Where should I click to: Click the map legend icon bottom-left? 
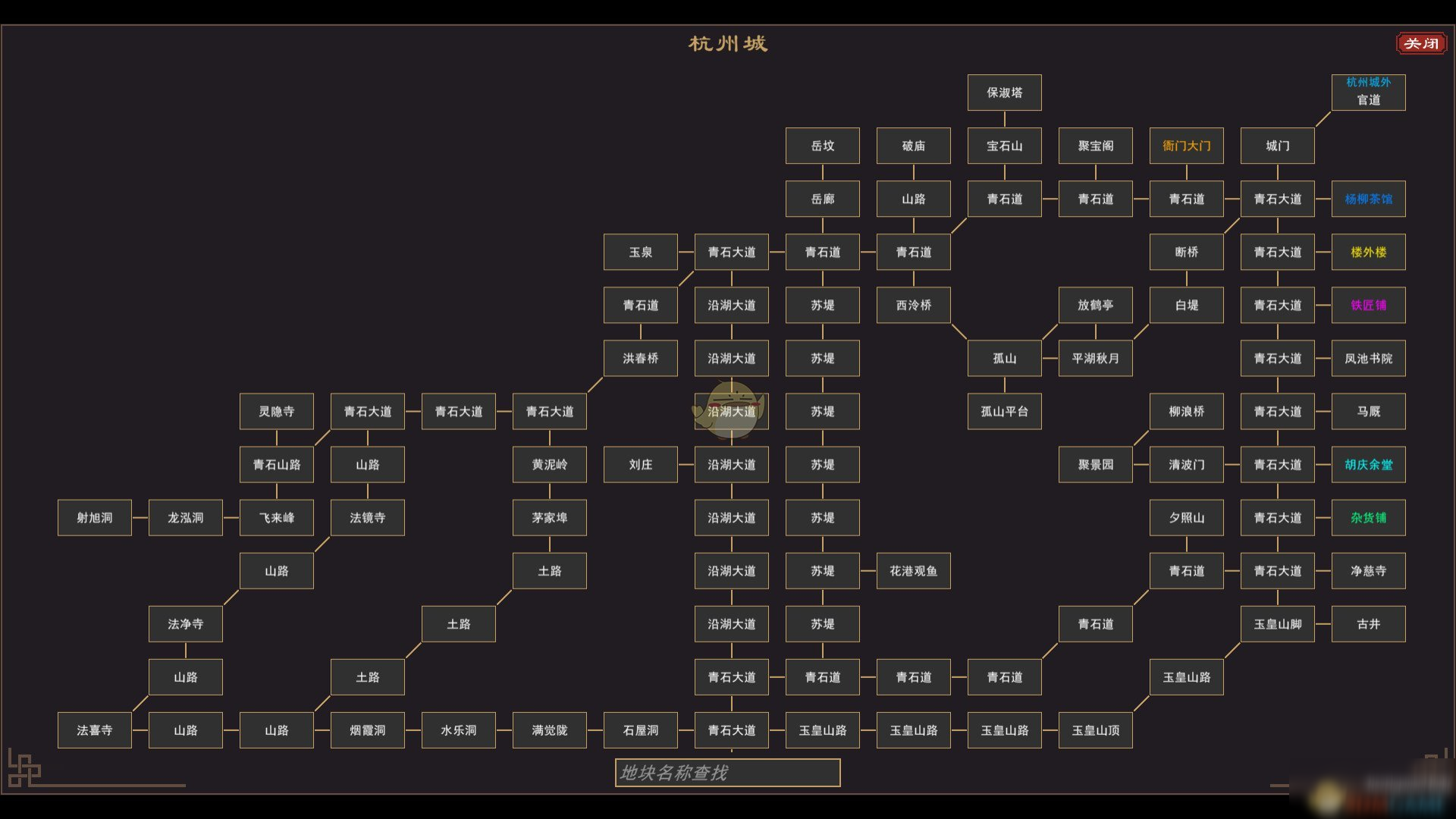(x=24, y=776)
